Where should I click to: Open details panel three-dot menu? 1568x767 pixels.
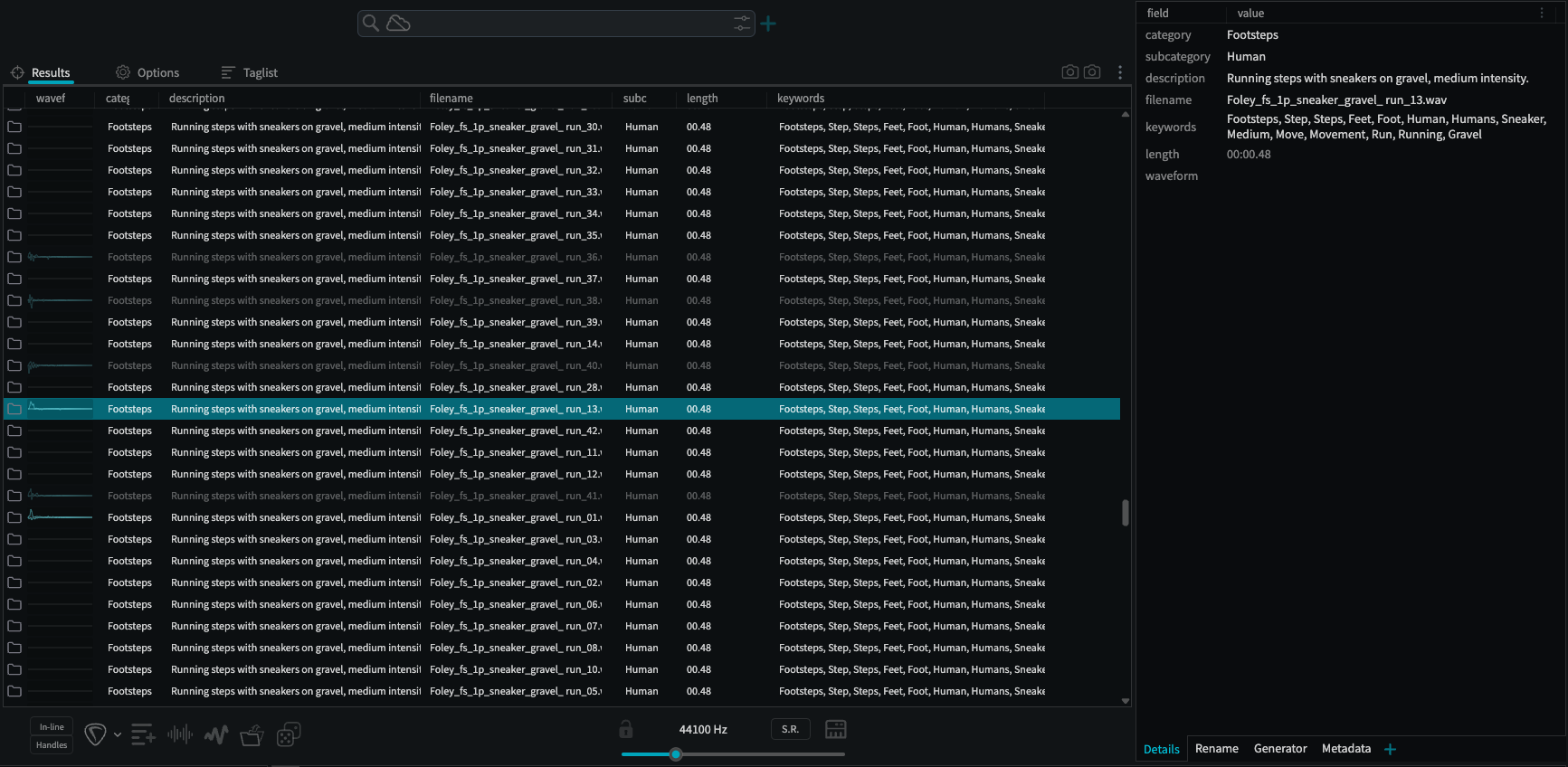coord(1542,13)
